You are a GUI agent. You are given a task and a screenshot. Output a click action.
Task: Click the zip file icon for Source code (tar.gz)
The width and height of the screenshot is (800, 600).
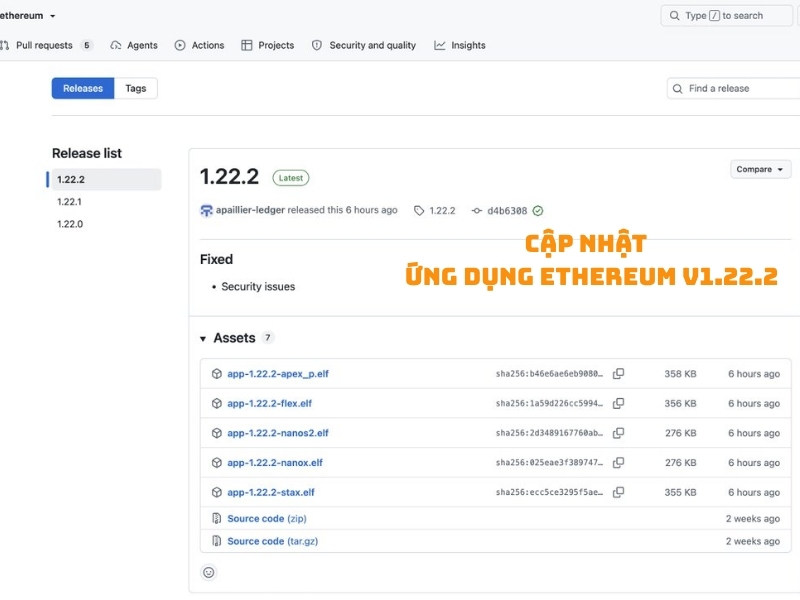click(x=217, y=541)
